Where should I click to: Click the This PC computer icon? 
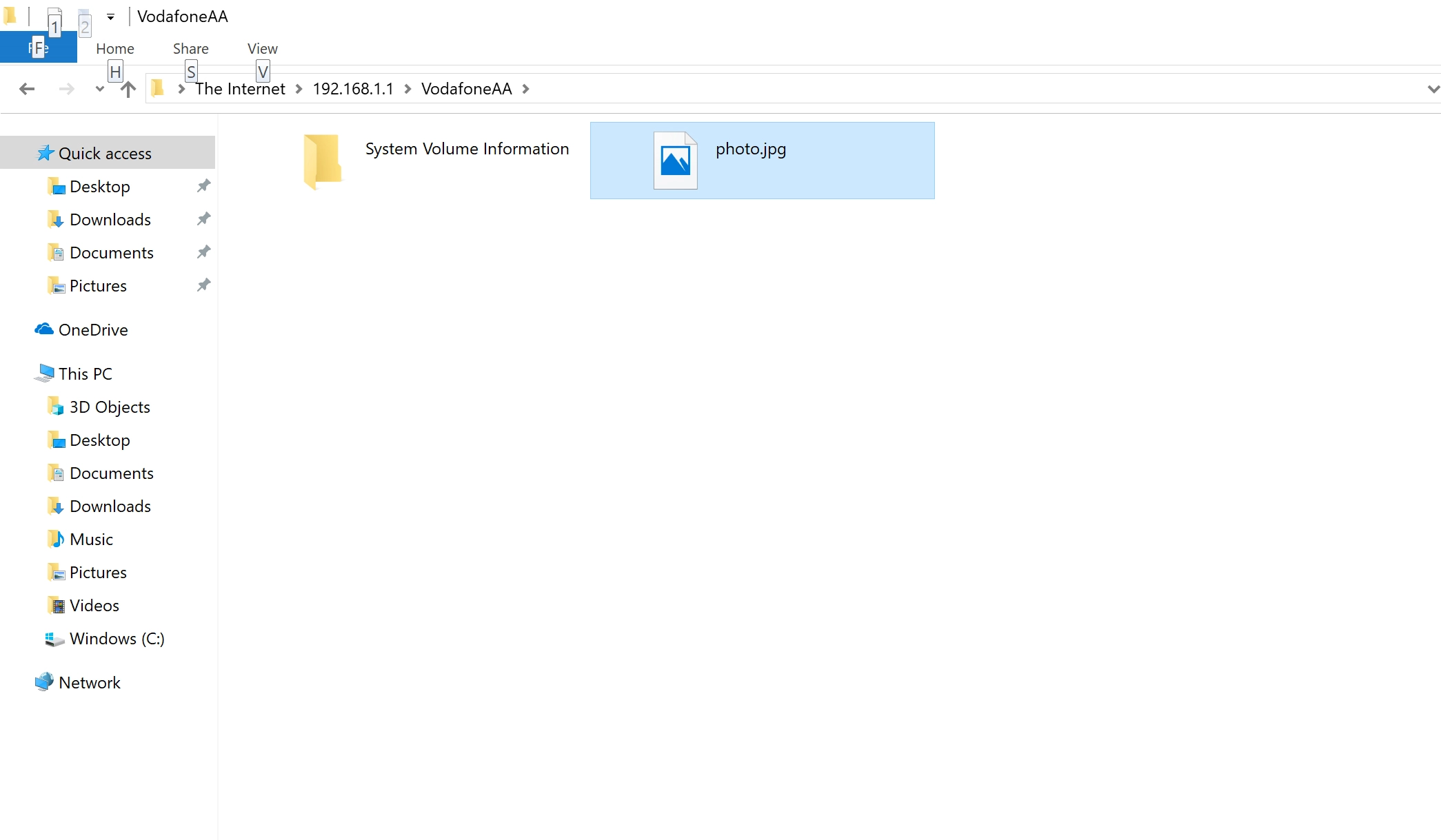pyautogui.click(x=45, y=372)
